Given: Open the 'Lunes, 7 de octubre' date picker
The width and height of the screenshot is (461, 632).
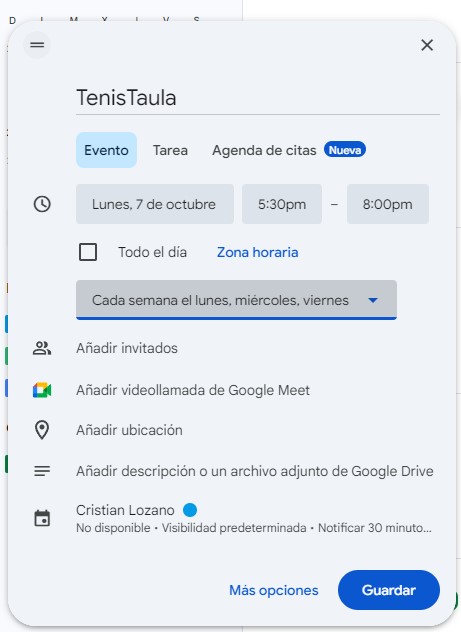Looking at the screenshot, I should pos(155,204).
